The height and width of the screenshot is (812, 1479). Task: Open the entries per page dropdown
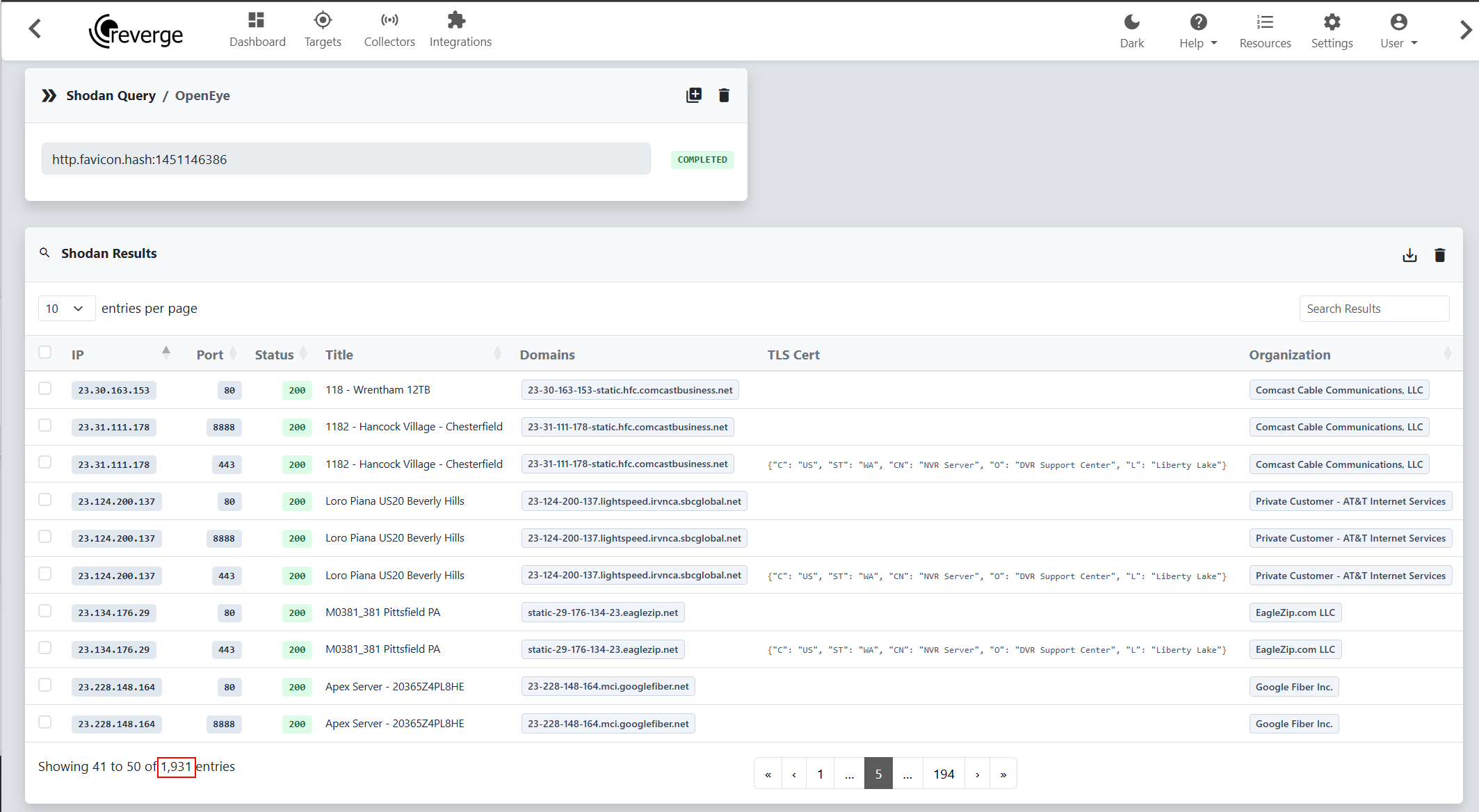(66, 309)
